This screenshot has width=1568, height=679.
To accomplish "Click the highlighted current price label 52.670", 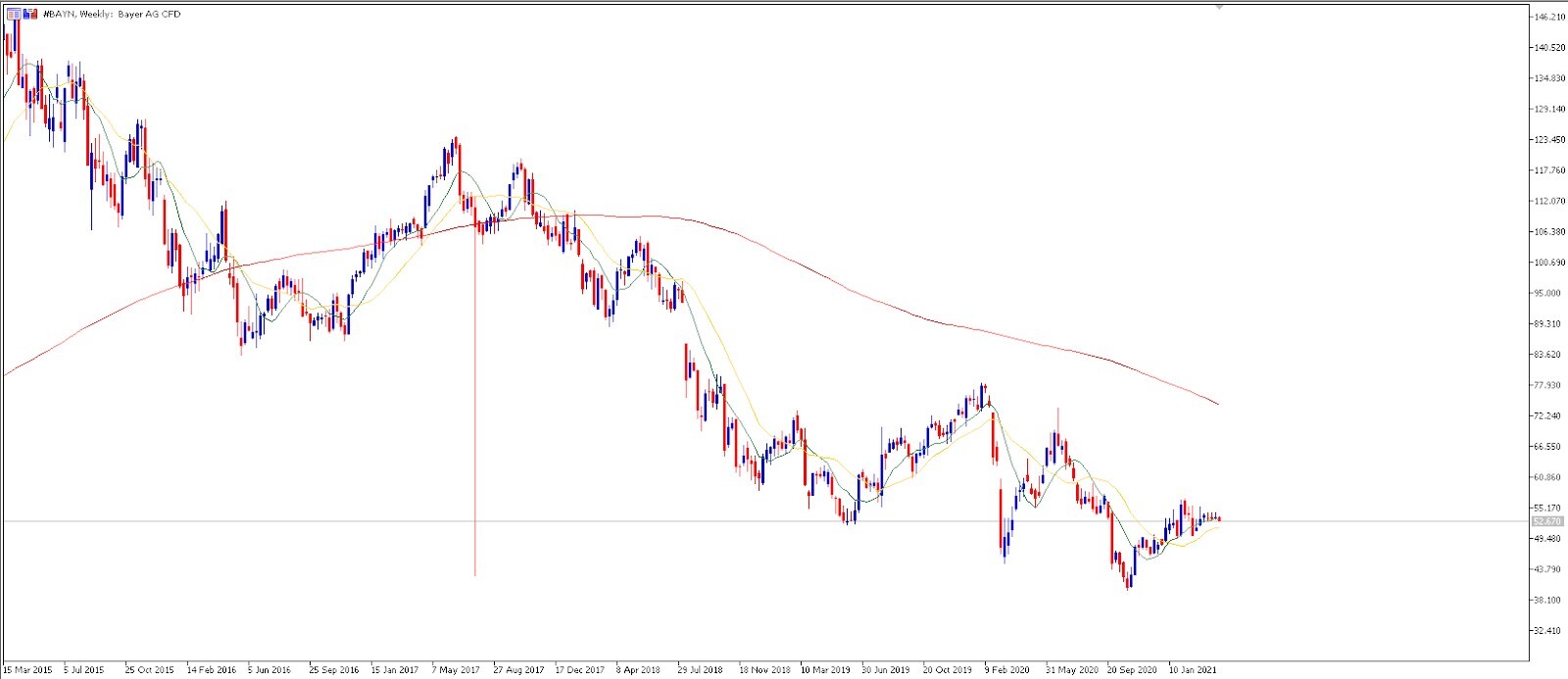I will [1546, 521].
